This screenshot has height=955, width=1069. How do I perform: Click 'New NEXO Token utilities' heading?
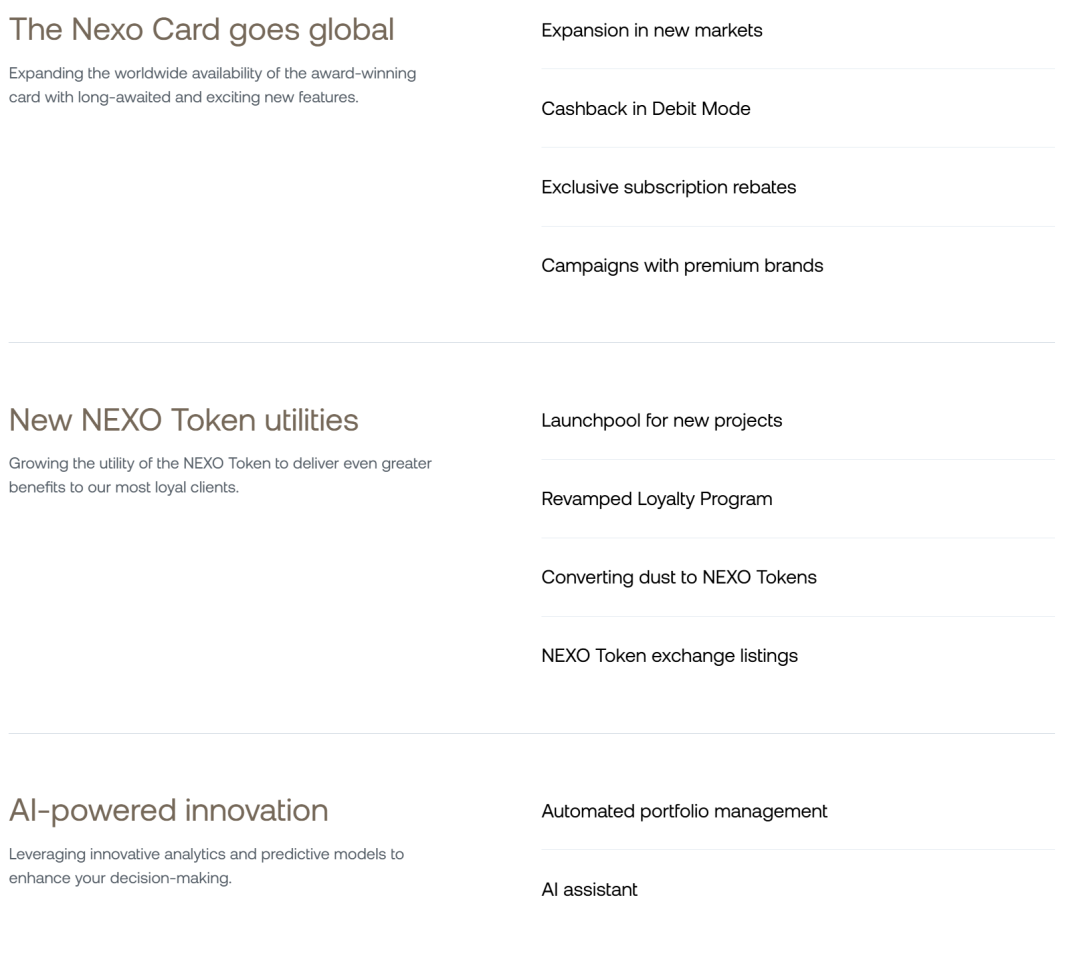[183, 420]
